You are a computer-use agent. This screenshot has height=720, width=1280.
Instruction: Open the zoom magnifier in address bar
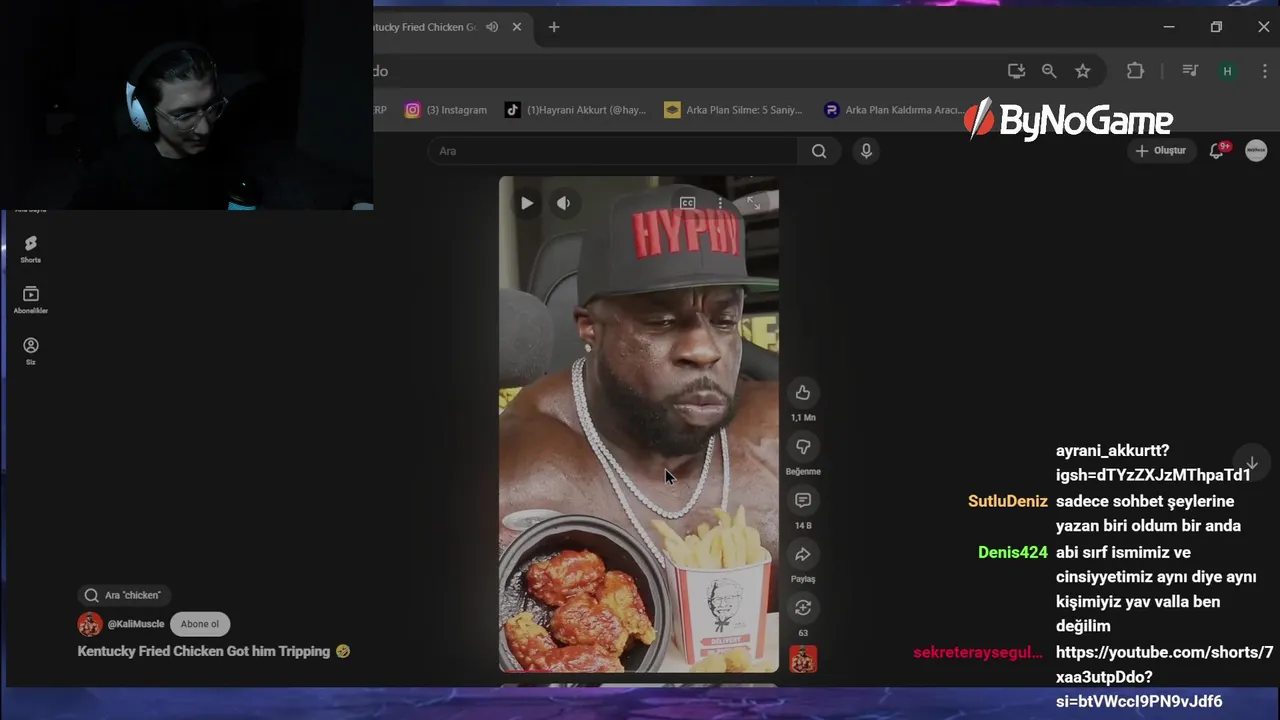point(1049,71)
